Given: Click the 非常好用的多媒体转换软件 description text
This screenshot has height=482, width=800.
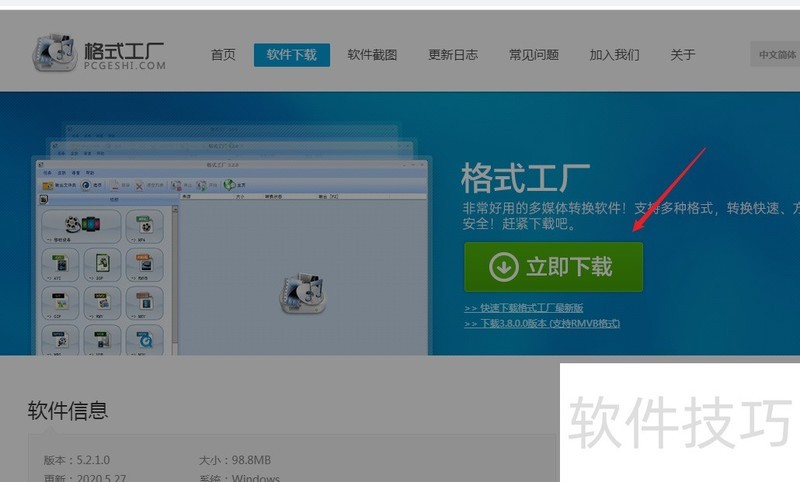Looking at the screenshot, I should pos(631,216).
